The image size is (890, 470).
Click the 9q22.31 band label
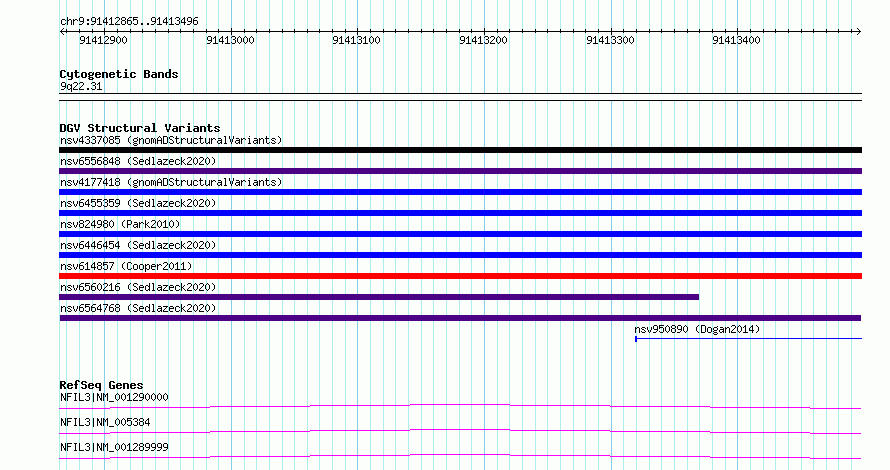click(x=81, y=86)
